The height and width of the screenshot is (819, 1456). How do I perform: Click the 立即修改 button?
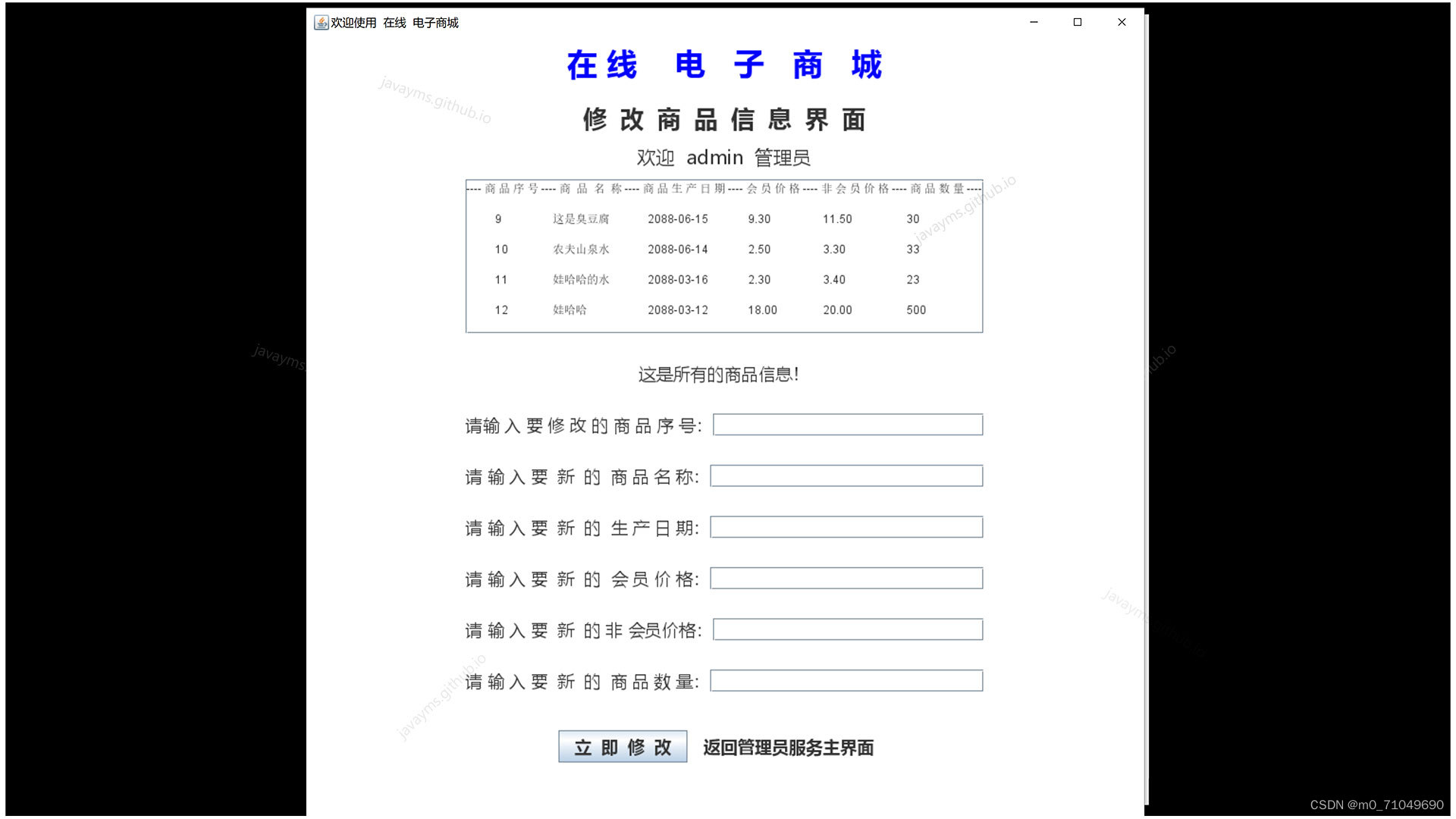(x=623, y=747)
